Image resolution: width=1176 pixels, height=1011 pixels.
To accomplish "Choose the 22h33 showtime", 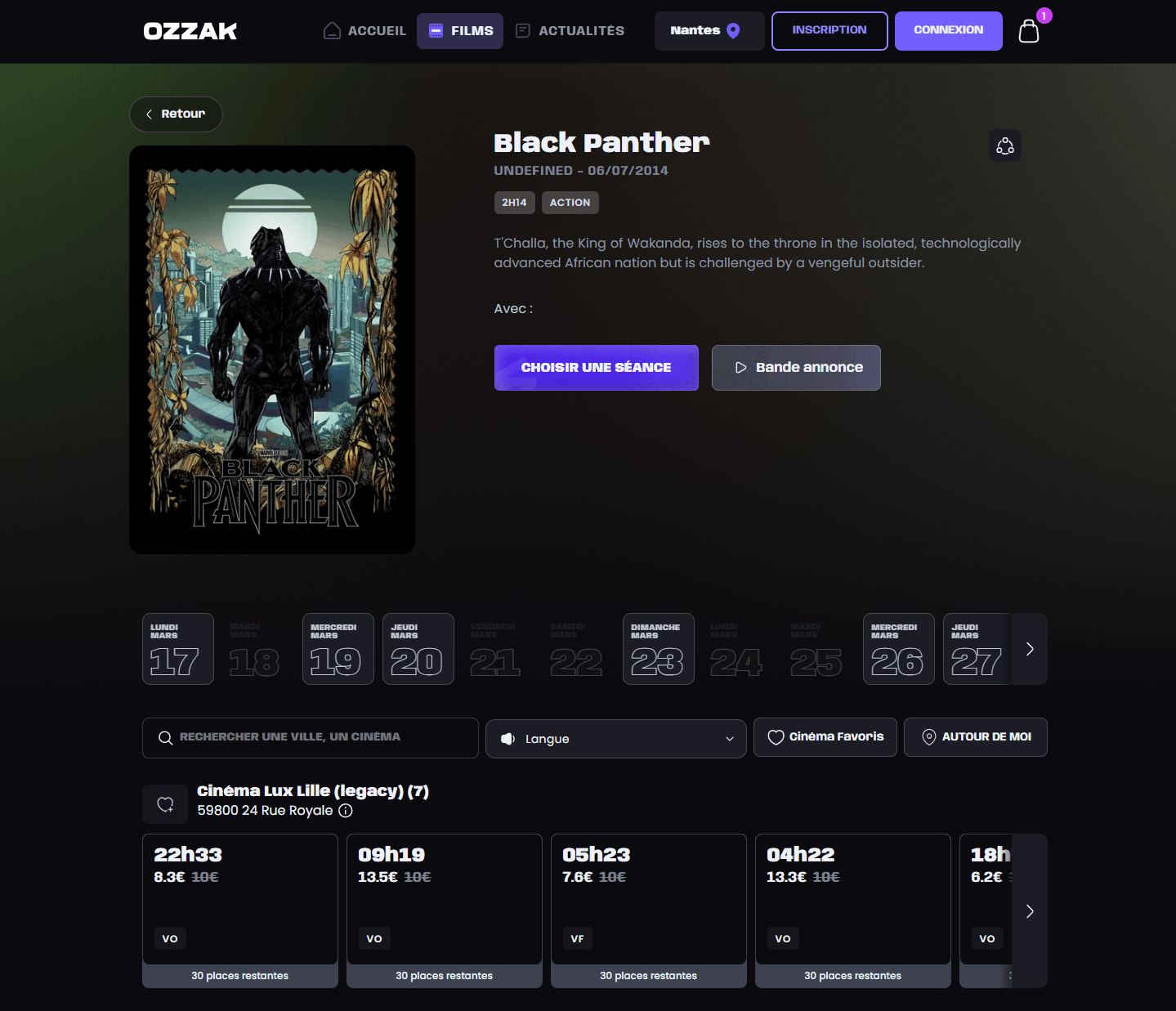I will [x=240, y=910].
